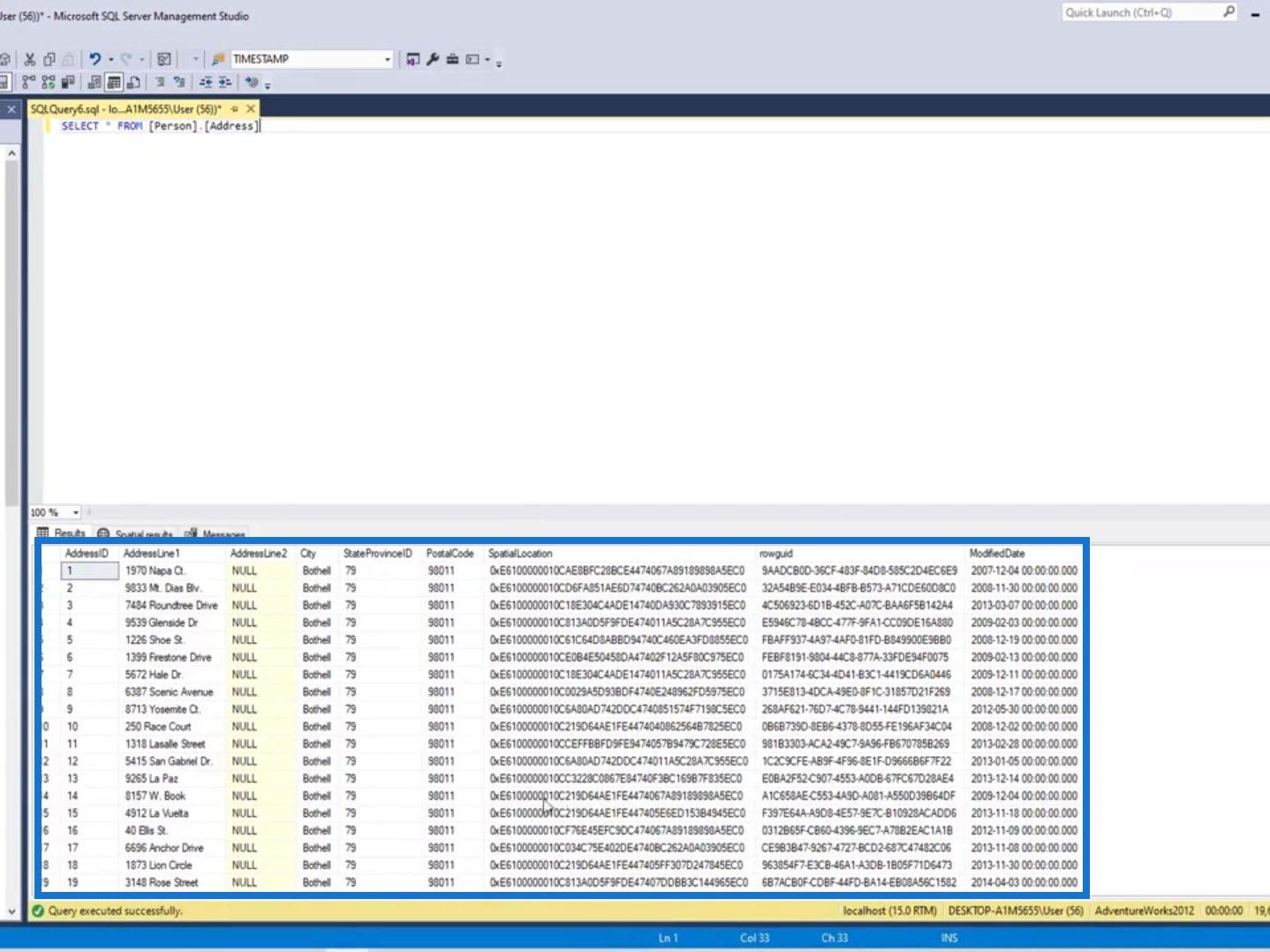This screenshot has width=1270, height=952.
Task: Click the window layout icon right of toolbox
Action: tap(472, 59)
